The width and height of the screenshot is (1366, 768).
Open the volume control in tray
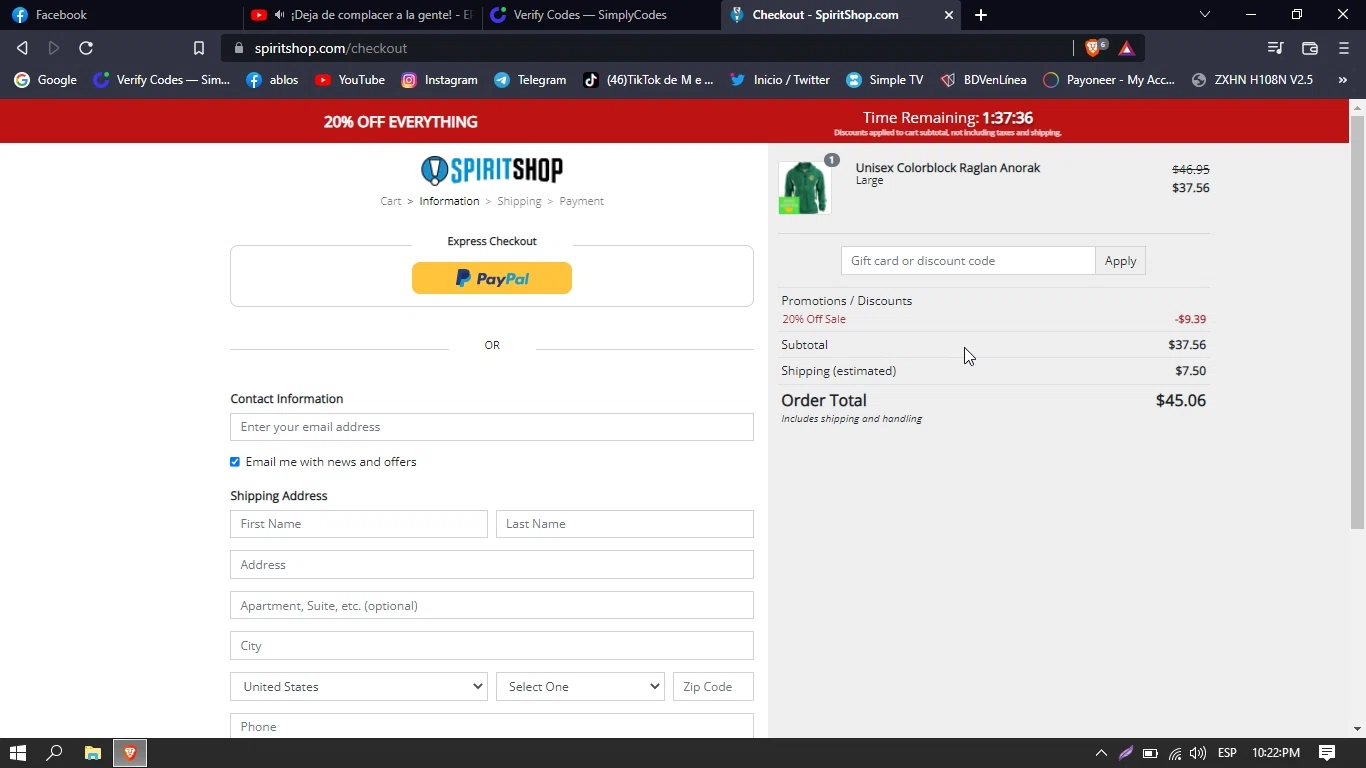[1198, 753]
